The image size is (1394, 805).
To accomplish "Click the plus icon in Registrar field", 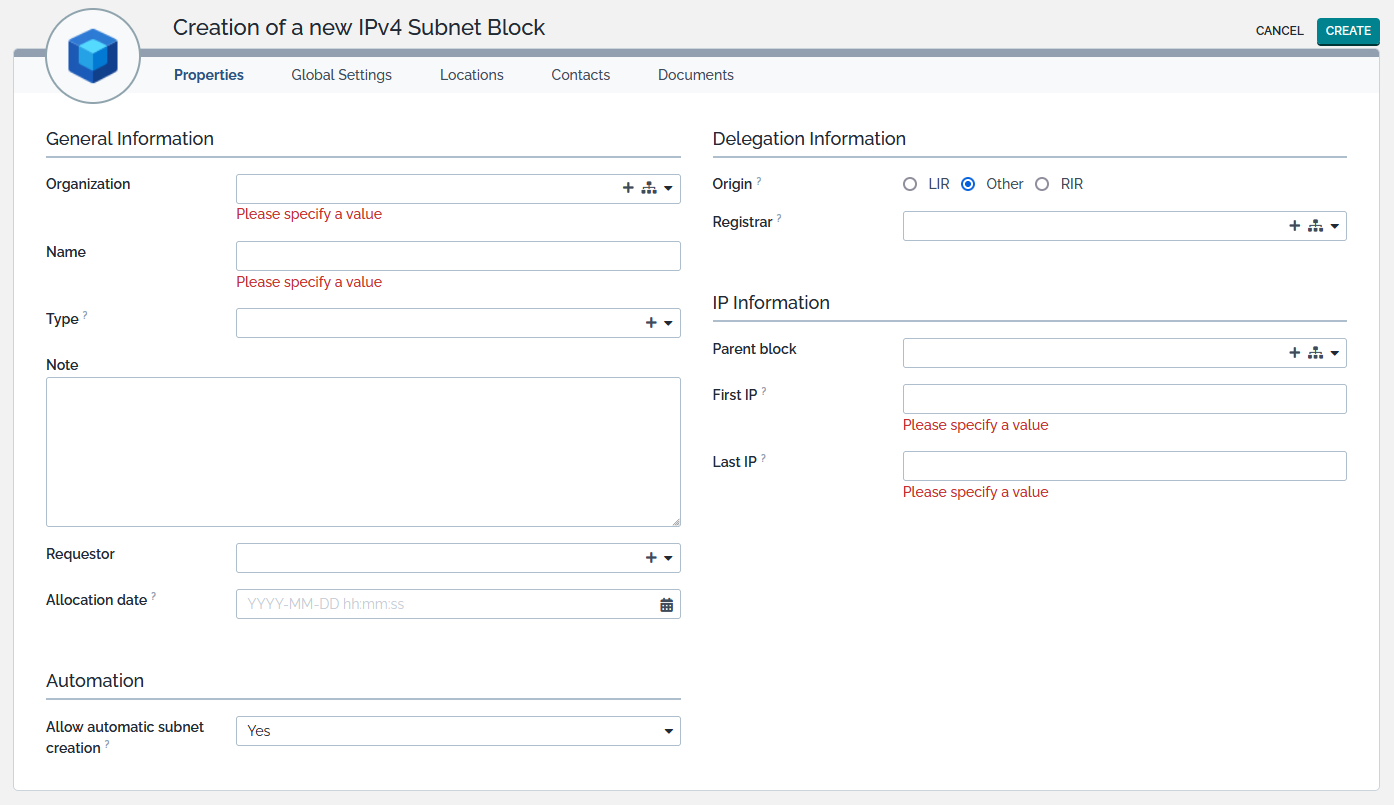I will pos(1295,226).
